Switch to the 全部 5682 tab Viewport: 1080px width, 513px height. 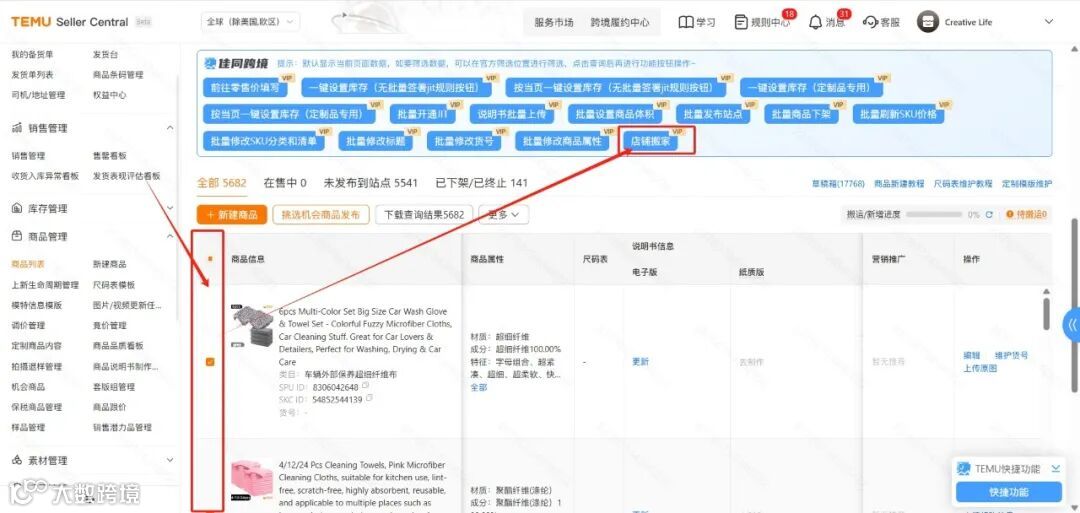click(221, 183)
